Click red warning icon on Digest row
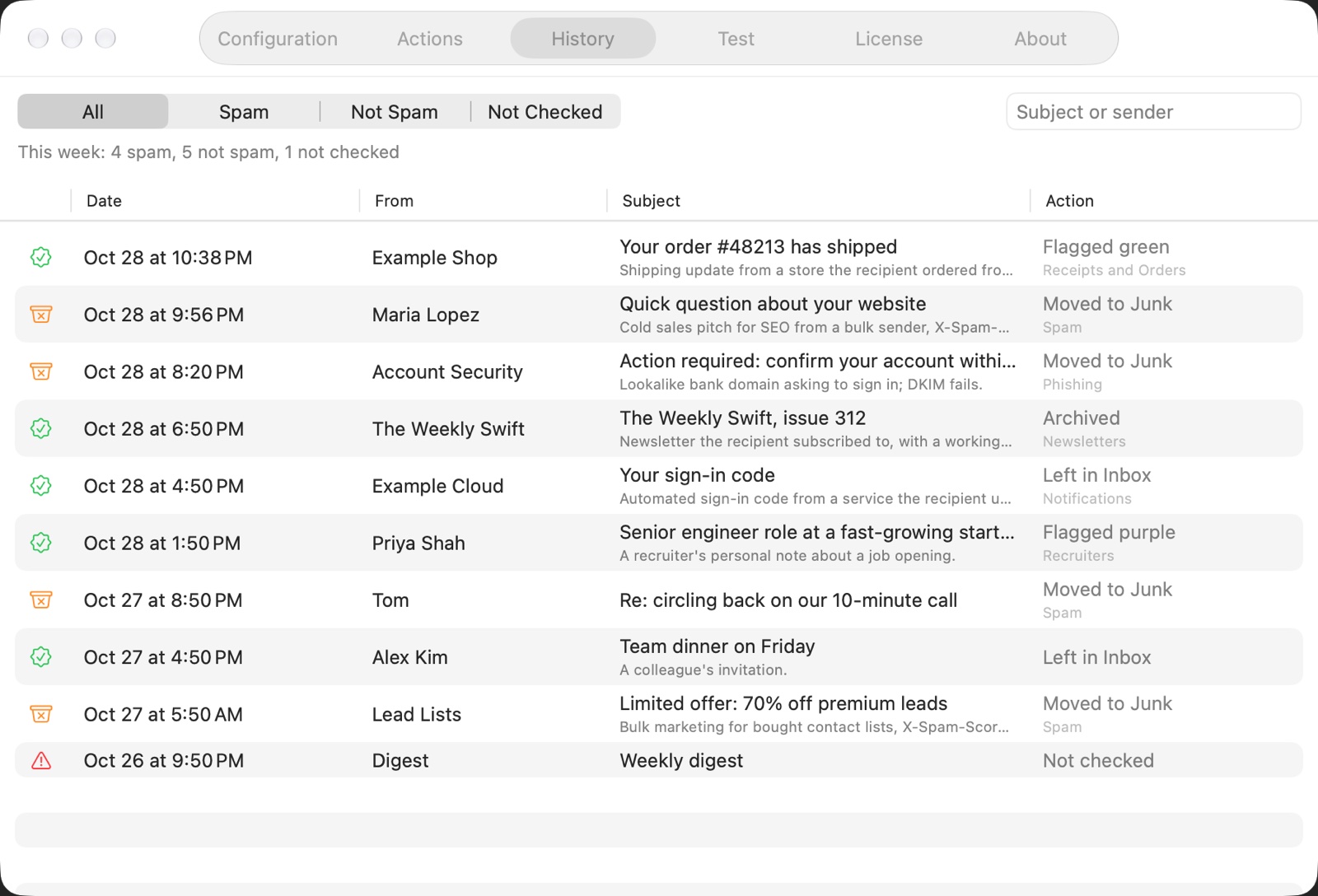1318x896 pixels. point(41,761)
